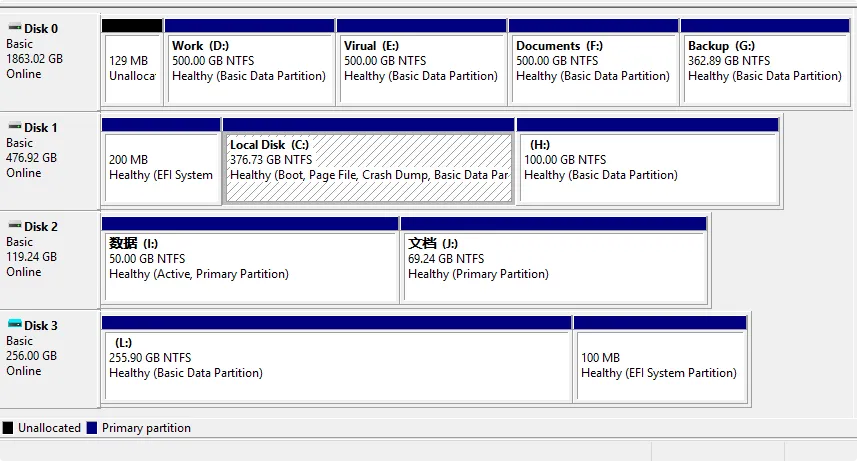Click the Unallocated legend label
Image resolution: width=857 pixels, height=461 pixels.
[49, 428]
